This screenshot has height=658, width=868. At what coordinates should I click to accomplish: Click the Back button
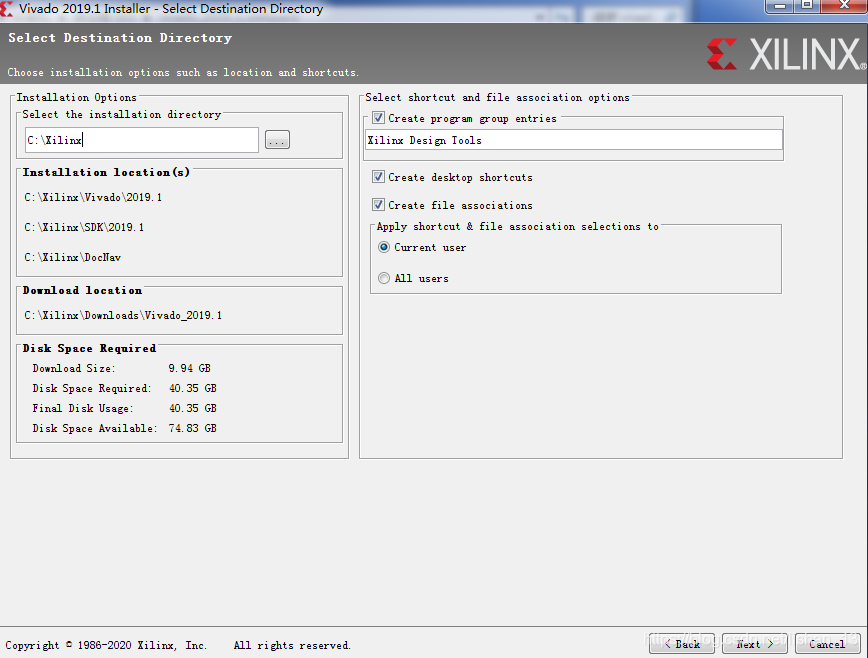(682, 644)
